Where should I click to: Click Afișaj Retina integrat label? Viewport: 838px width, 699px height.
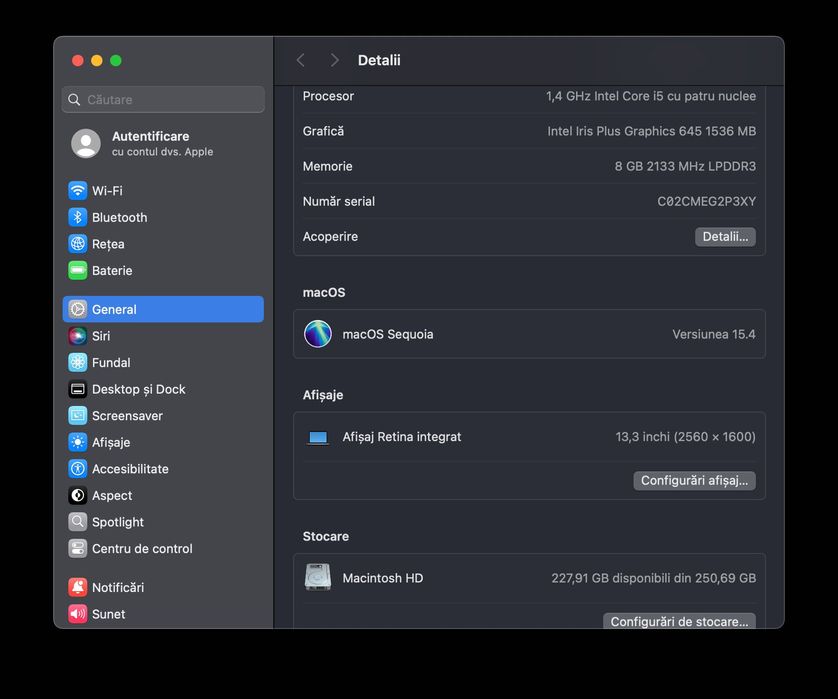[402, 437]
